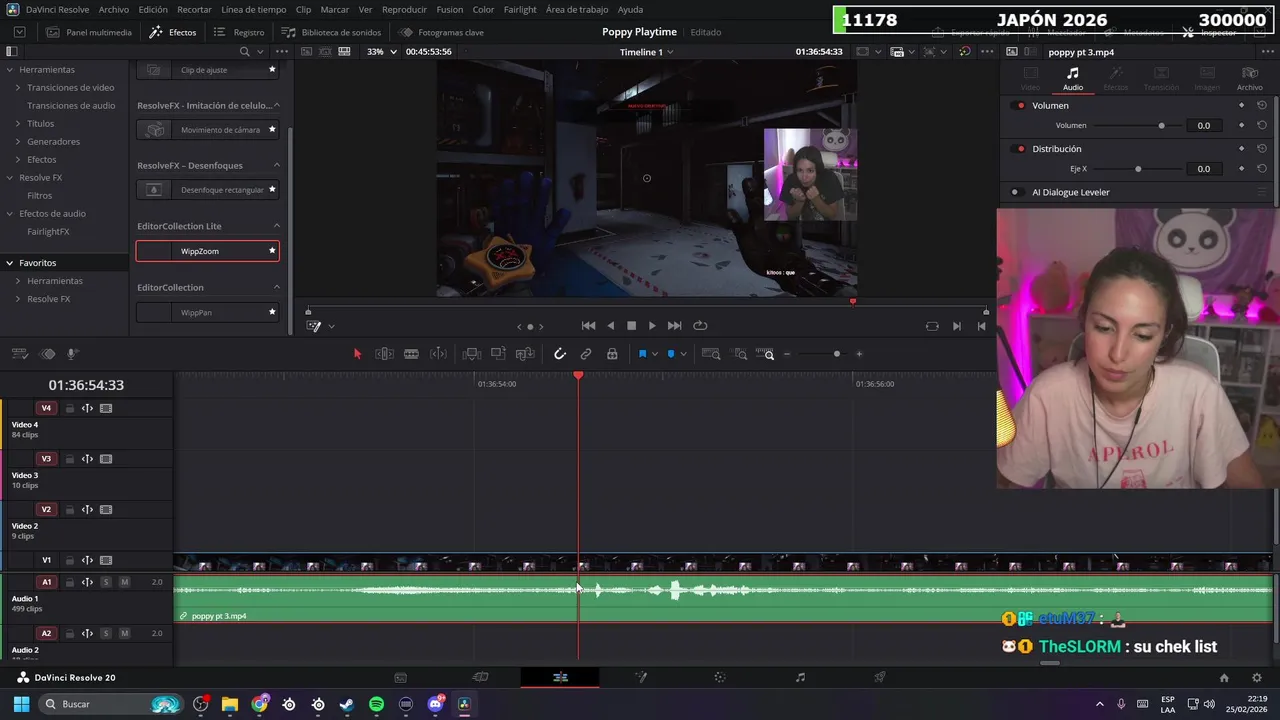Open the Fairlight page icon

click(x=800, y=677)
